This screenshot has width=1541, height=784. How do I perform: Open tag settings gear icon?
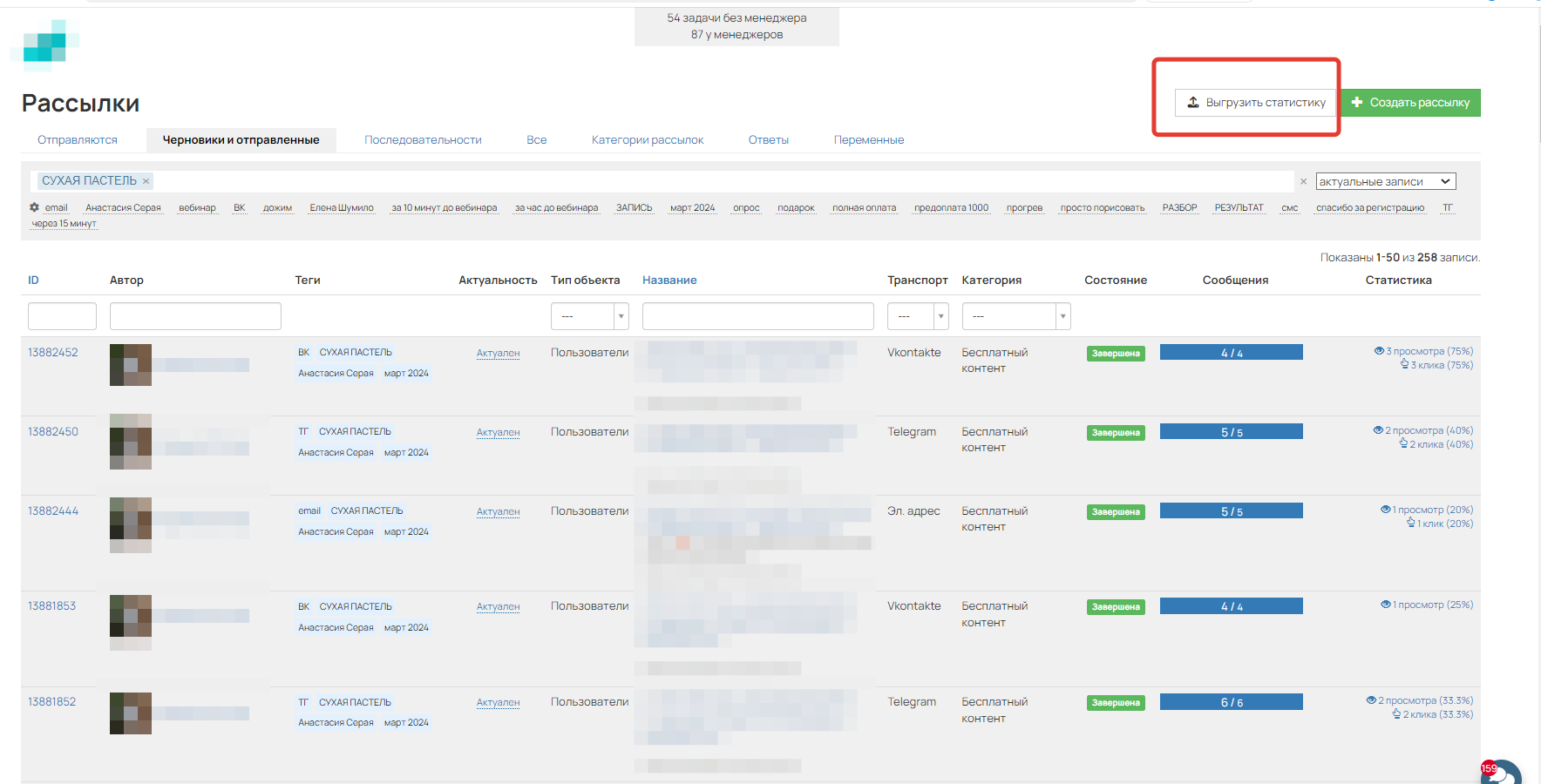[34, 207]
